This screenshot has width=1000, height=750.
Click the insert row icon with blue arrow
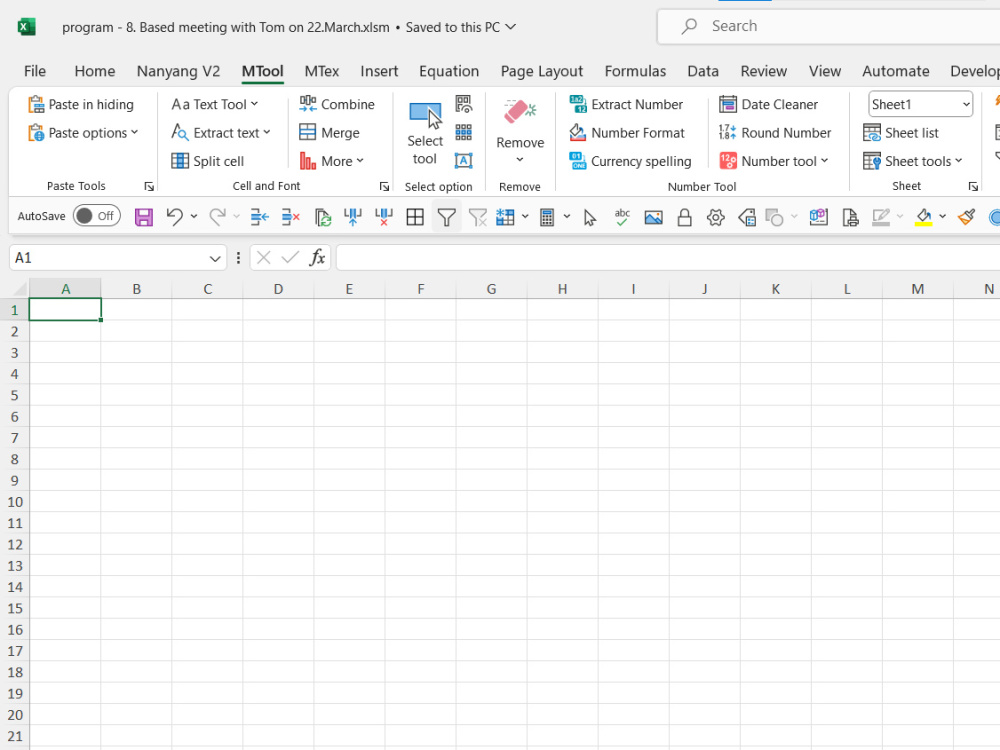click(x=260, y=217)
